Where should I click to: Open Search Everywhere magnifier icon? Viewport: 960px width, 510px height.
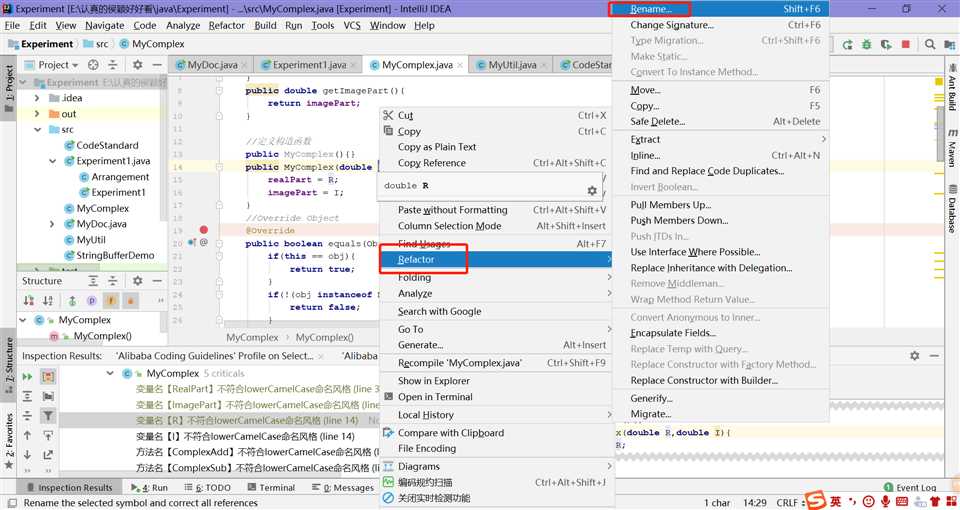(x=930, y=44)
